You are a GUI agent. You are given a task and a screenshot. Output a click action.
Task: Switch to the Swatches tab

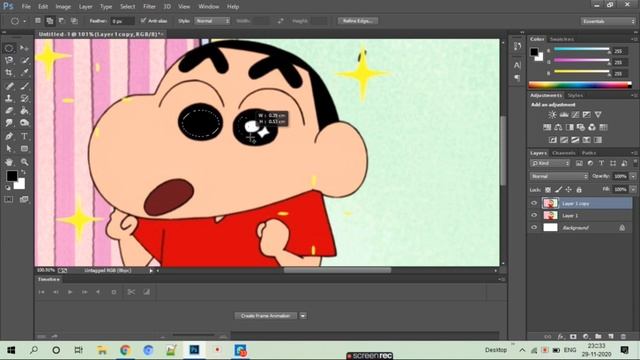click(562, 39)
